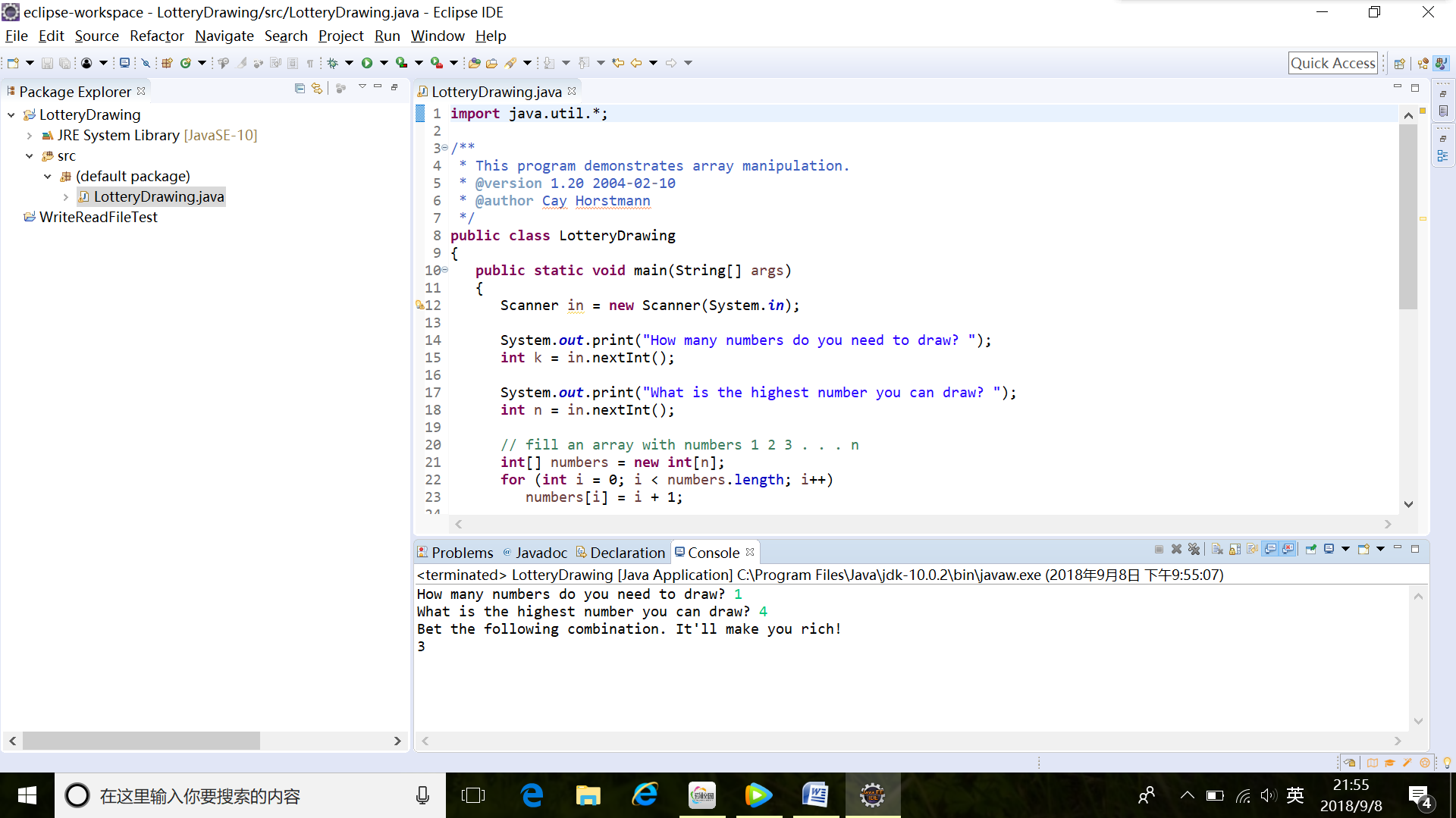Click the Open Console icon
This screenshot has width=1456, height=818.
[x=1363, y=549]
